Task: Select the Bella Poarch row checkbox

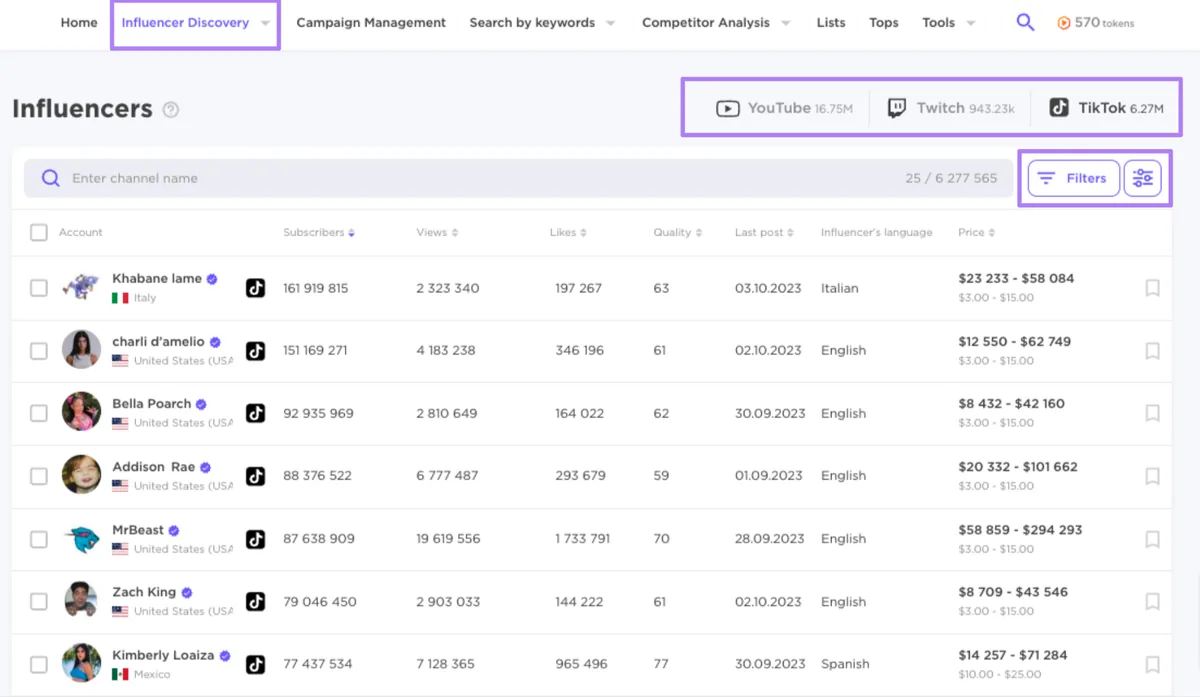Action: [38, 413]
